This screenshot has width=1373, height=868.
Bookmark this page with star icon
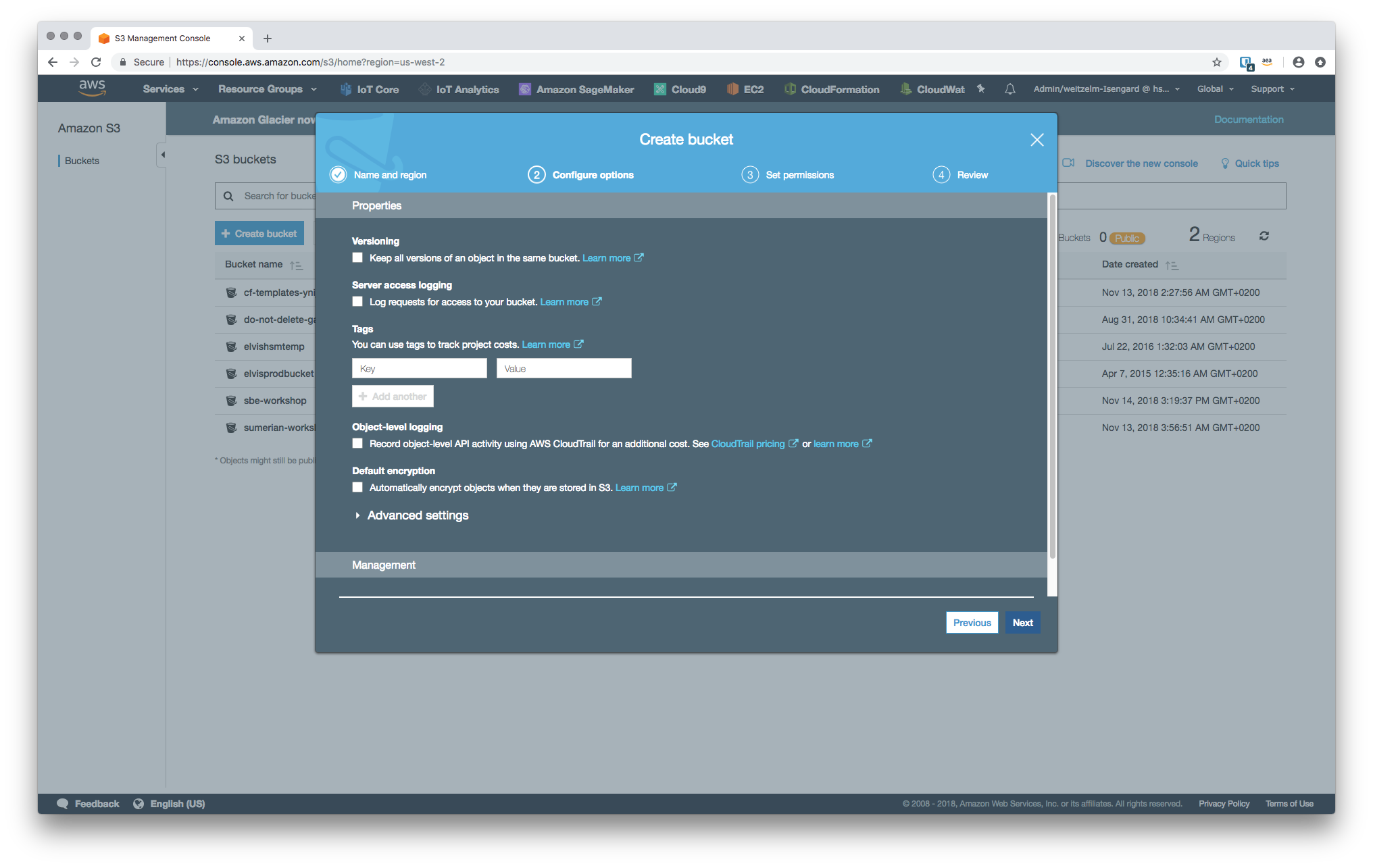tap(1217, 62)
